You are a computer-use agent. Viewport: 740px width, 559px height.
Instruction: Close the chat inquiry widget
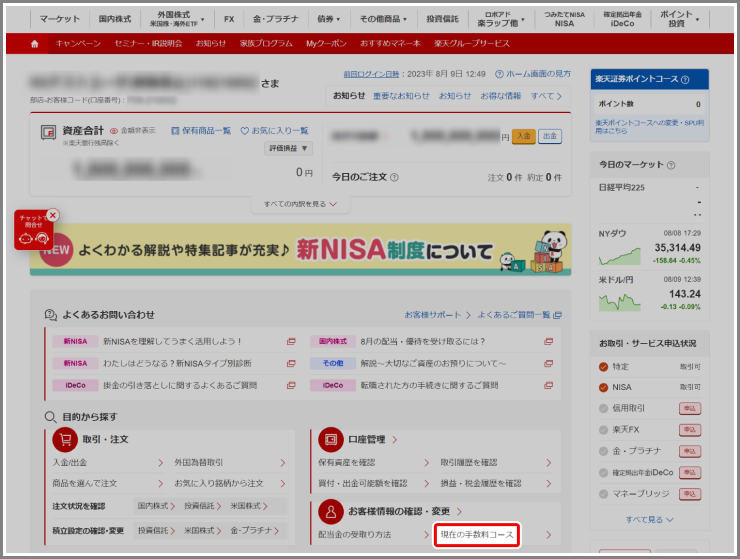tap(53, 215)
